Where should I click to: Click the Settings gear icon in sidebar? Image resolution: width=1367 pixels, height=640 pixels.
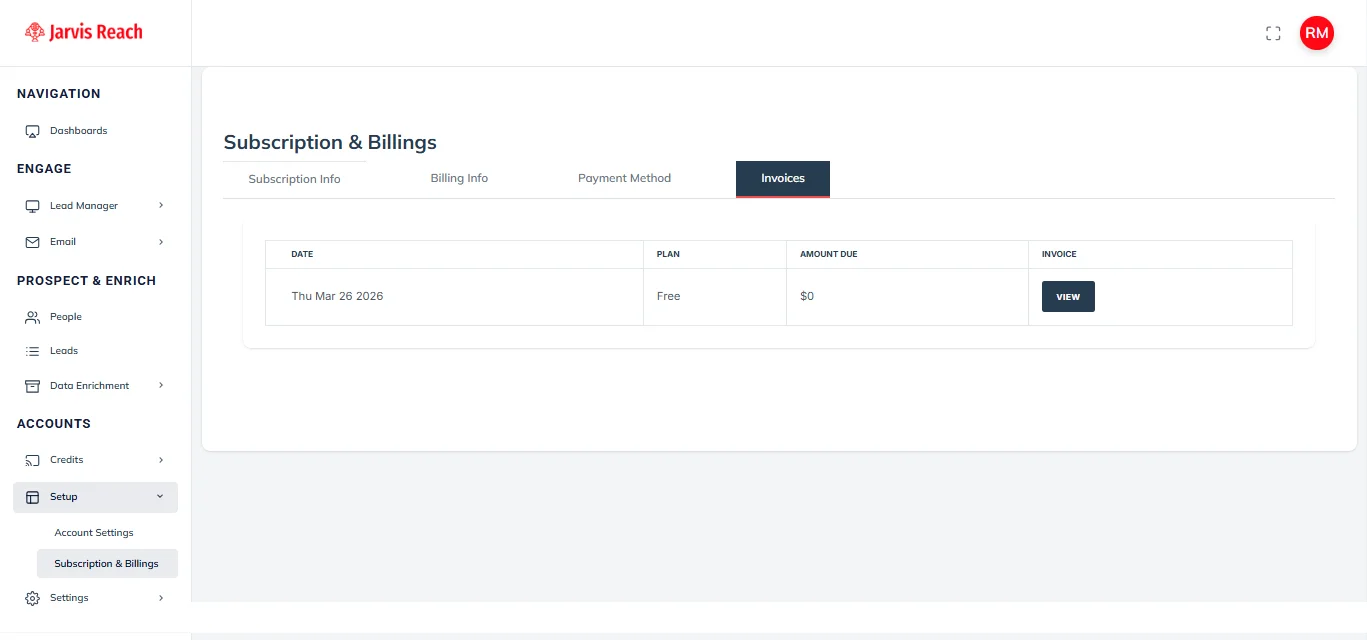click(31, 597)
